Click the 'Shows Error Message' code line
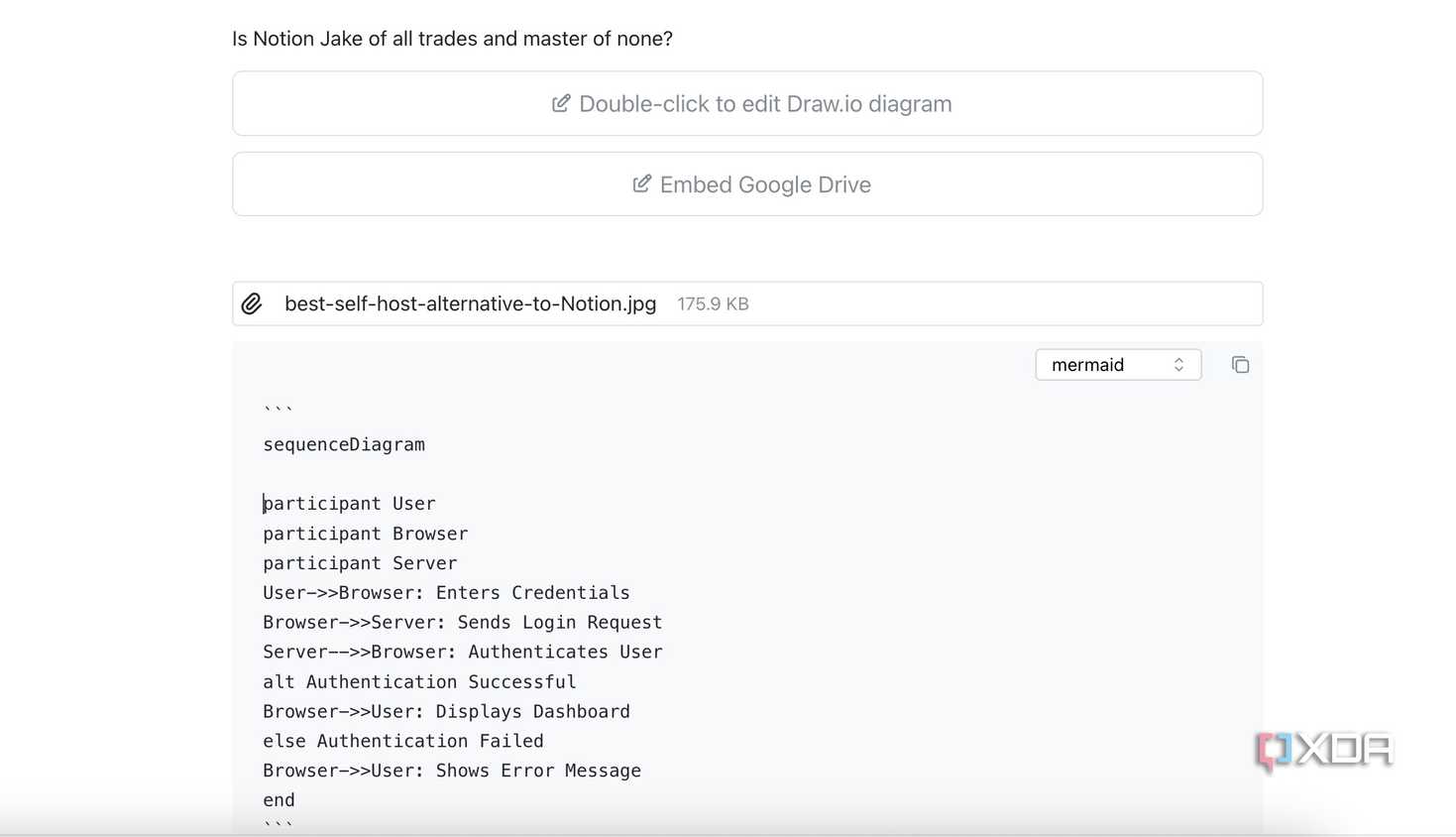Image resolution: width=1456 pixels, height=837 pixels. point(452,771)
